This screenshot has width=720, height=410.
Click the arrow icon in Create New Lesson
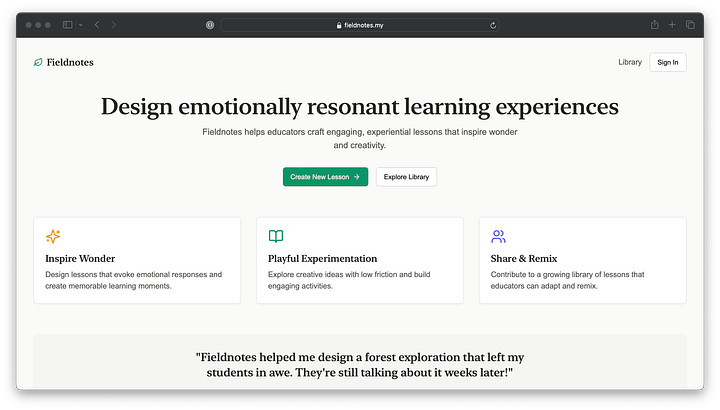point(356,177)
